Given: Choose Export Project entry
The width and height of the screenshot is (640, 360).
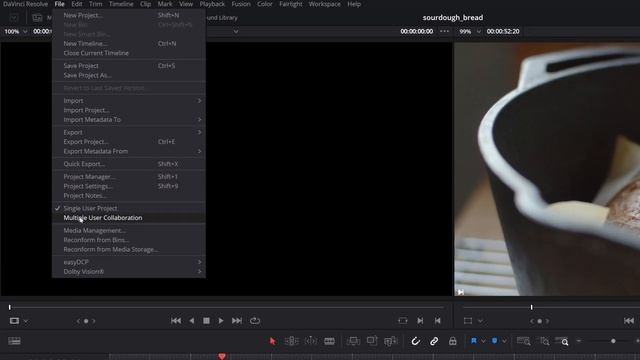Looking at the screenshot, I should tap(129, 142).
